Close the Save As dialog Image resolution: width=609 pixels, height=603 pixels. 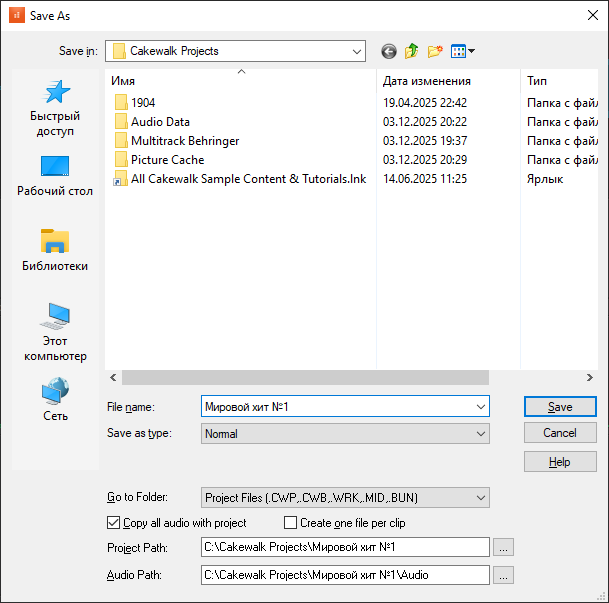[593, 16]
